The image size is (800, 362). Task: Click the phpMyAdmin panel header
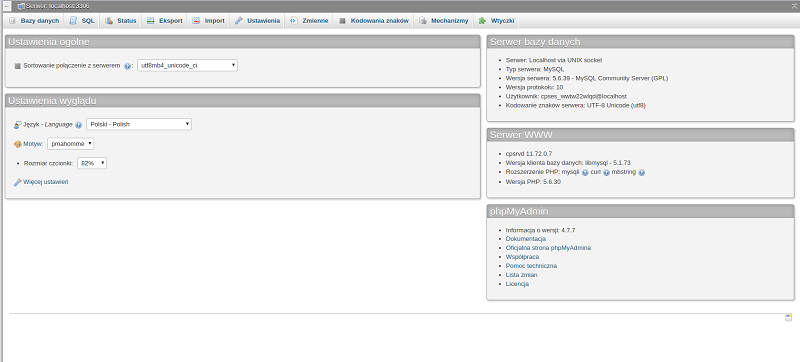[x=640, y=212]
